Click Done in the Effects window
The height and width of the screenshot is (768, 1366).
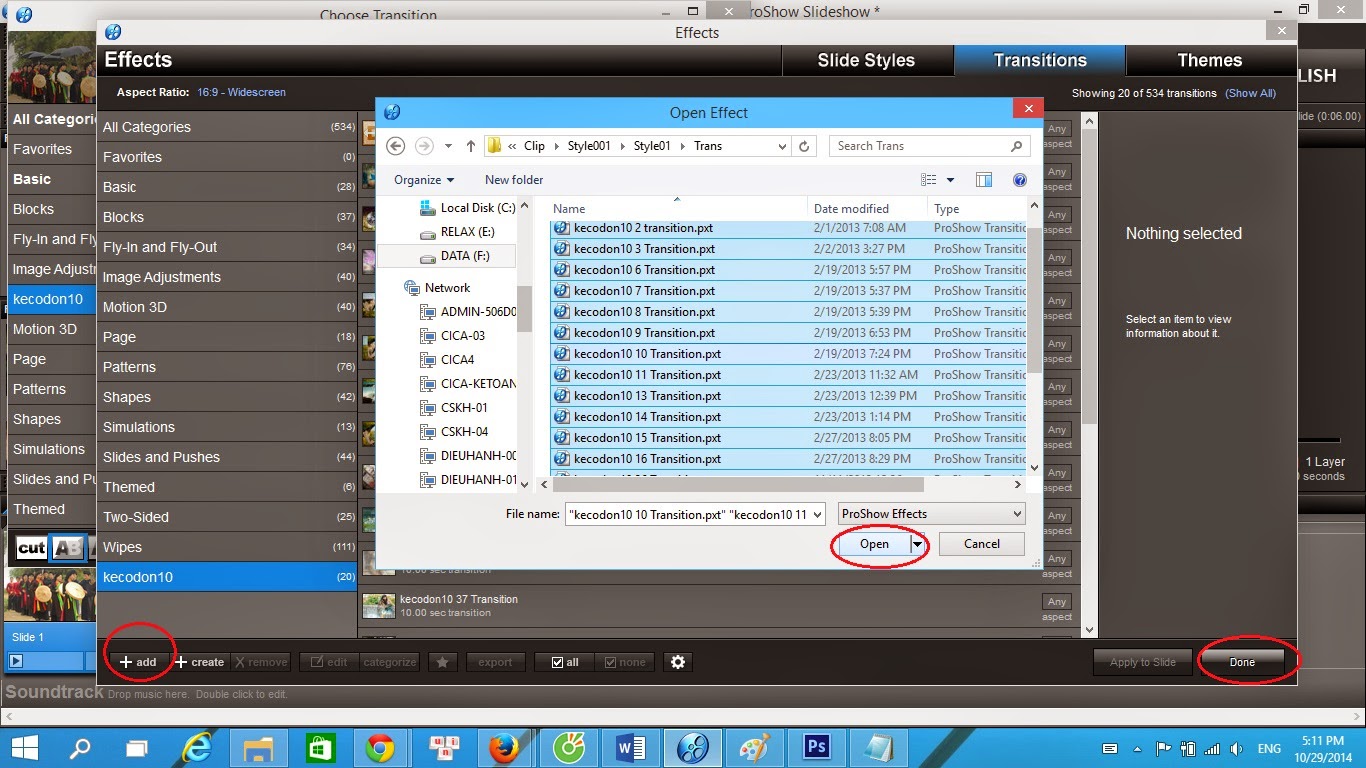point(1242,662)
